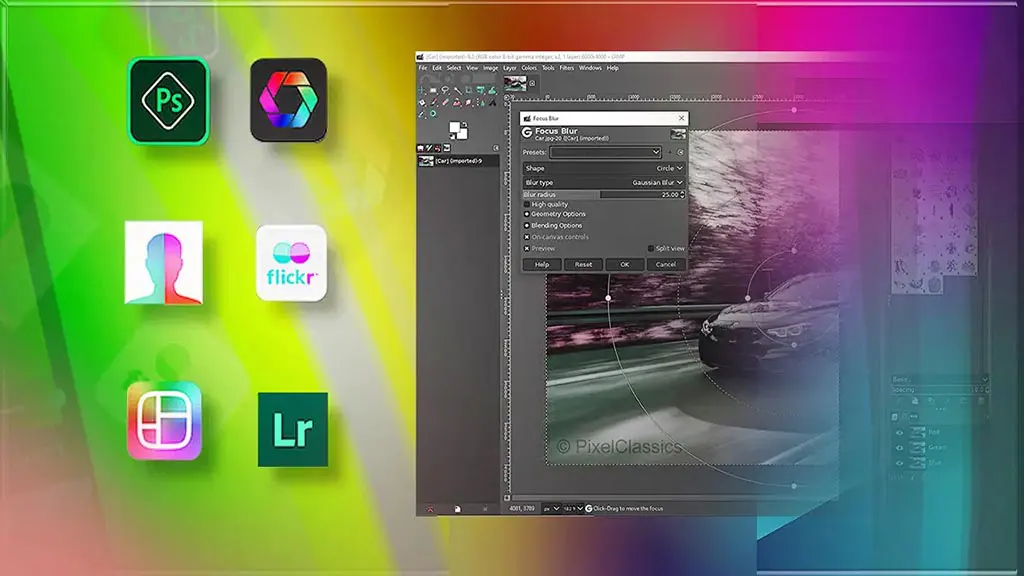Click the foreground/background color swatches
Viewport: 1024px width, 576px height.
[458, 131]
